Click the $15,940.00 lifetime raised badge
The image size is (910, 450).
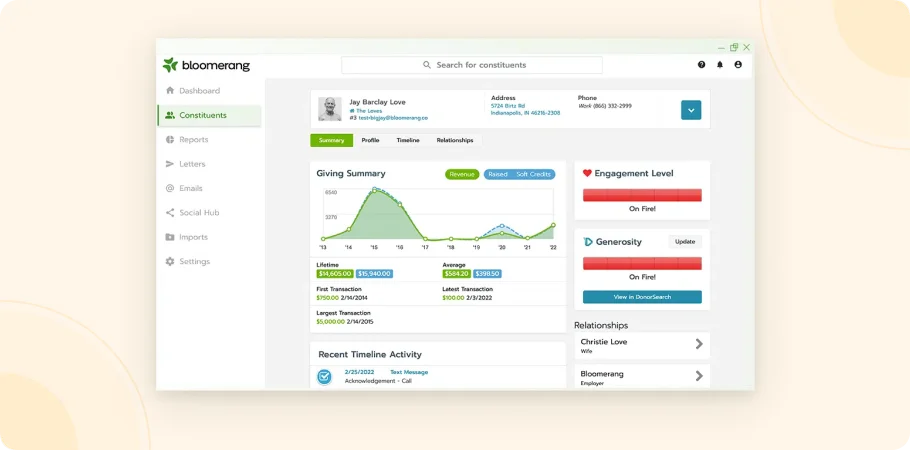point(374,273)
